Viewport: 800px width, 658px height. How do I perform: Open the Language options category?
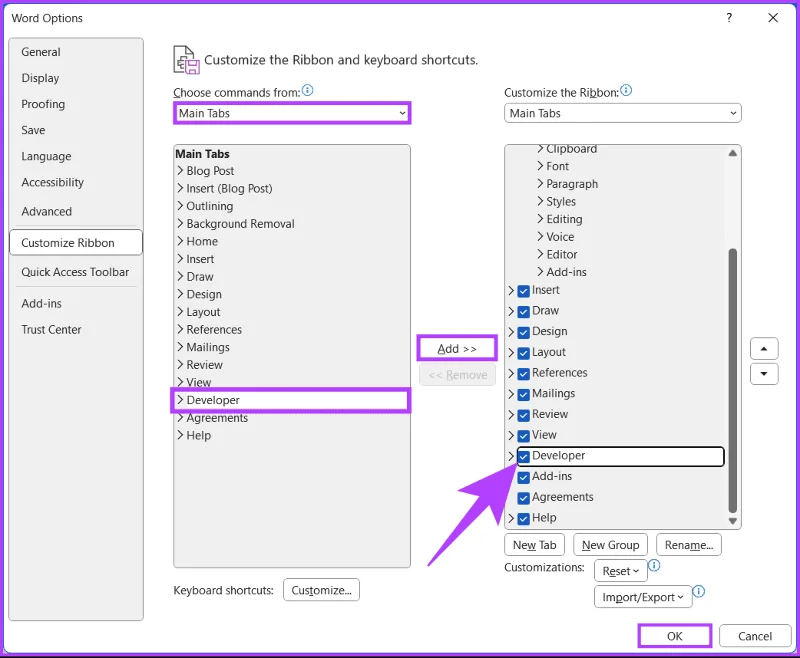tap(46, 156)
